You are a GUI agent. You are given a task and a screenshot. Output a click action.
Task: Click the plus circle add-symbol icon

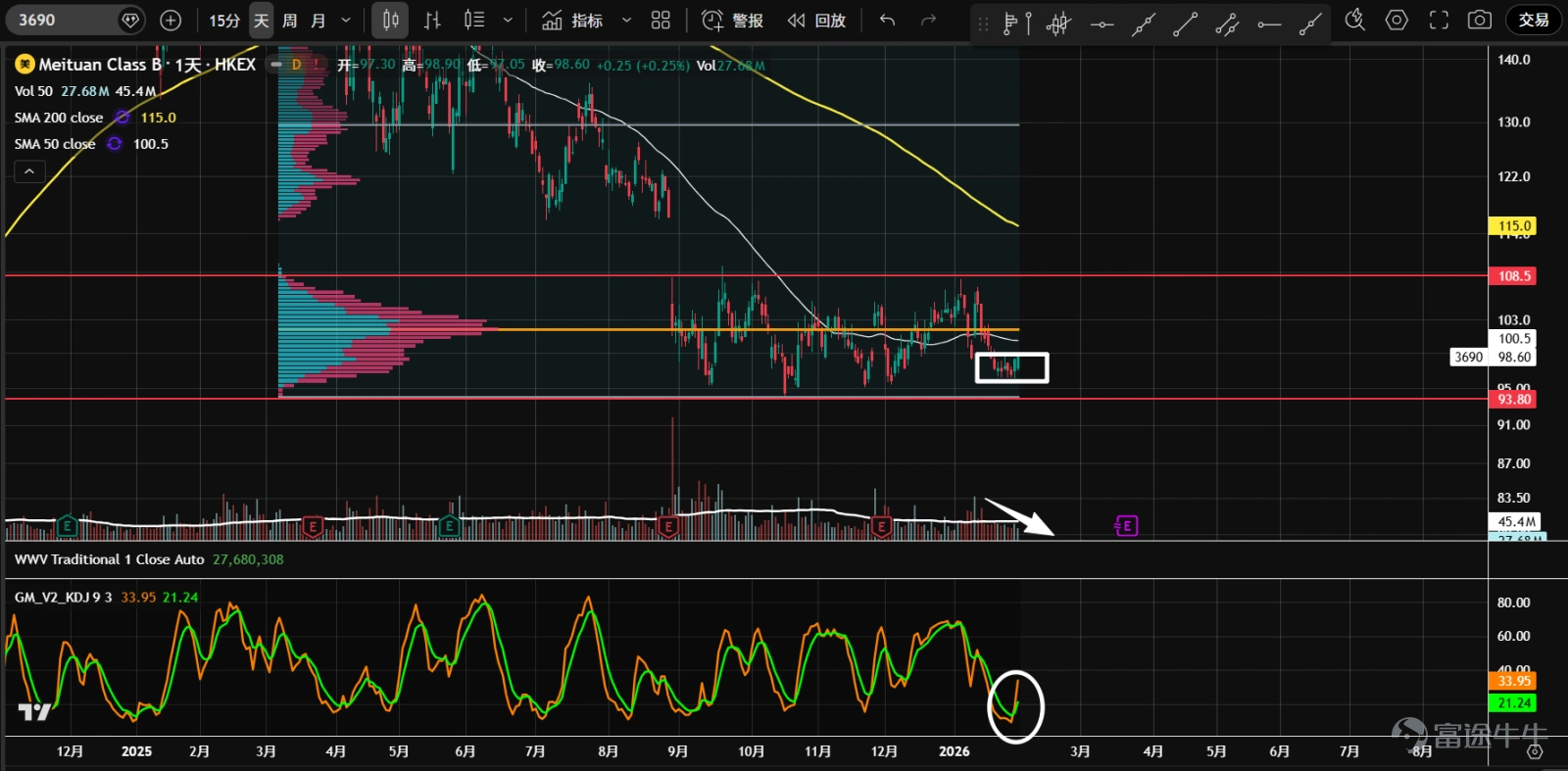[x=171, y=20]
